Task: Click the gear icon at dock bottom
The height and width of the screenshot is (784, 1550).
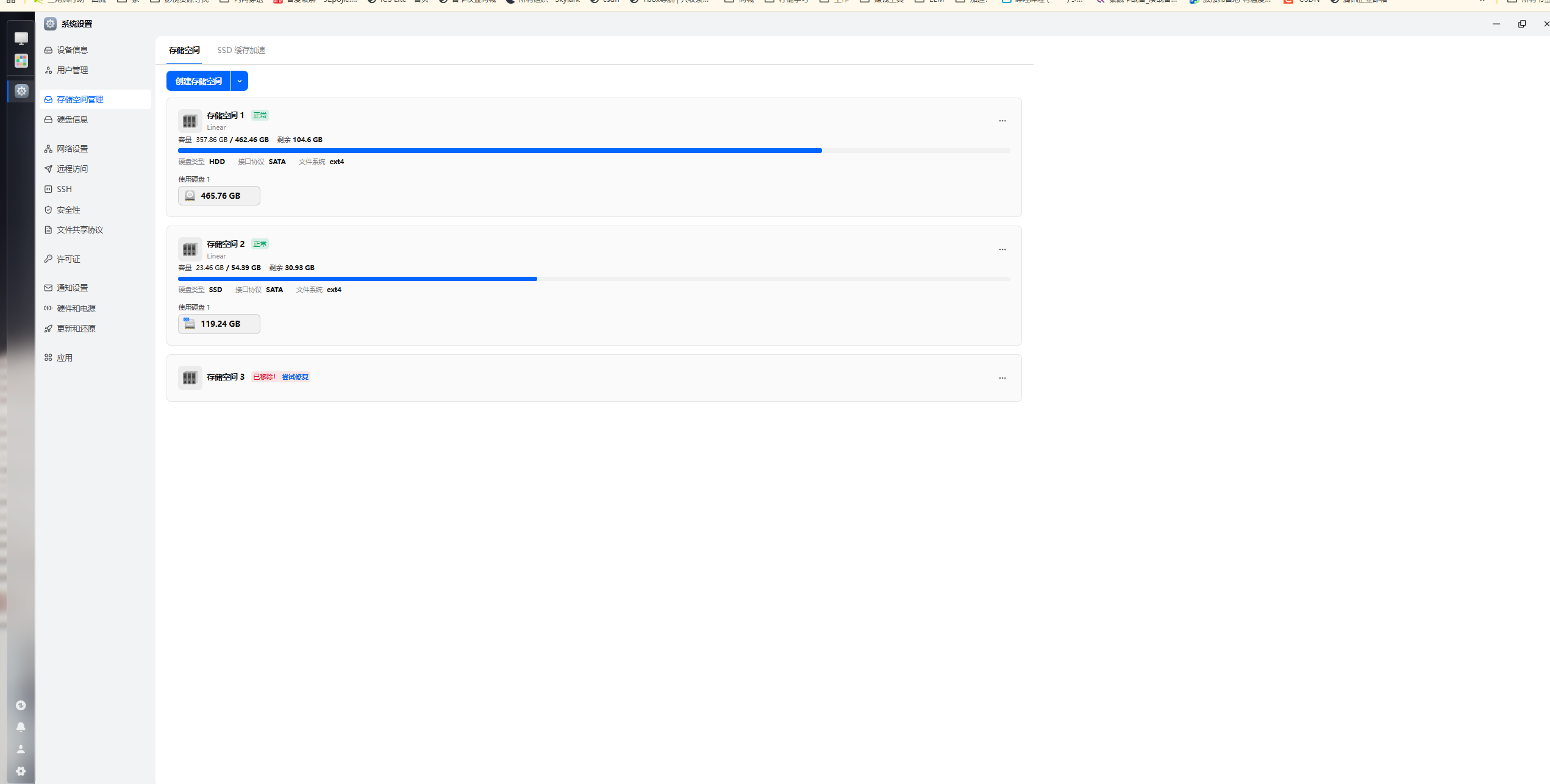Action: click(21, 771)
